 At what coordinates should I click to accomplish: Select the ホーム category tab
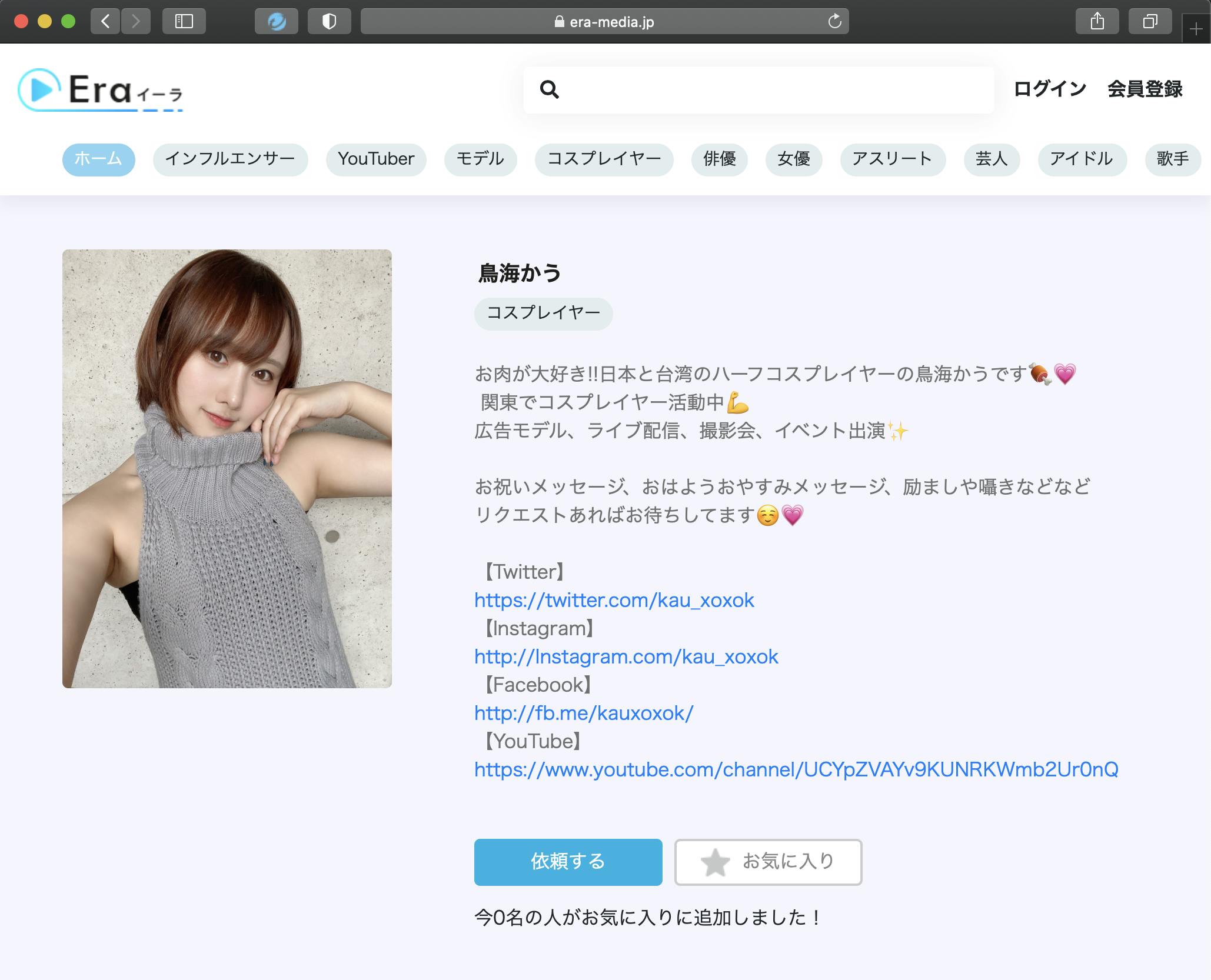98,159
